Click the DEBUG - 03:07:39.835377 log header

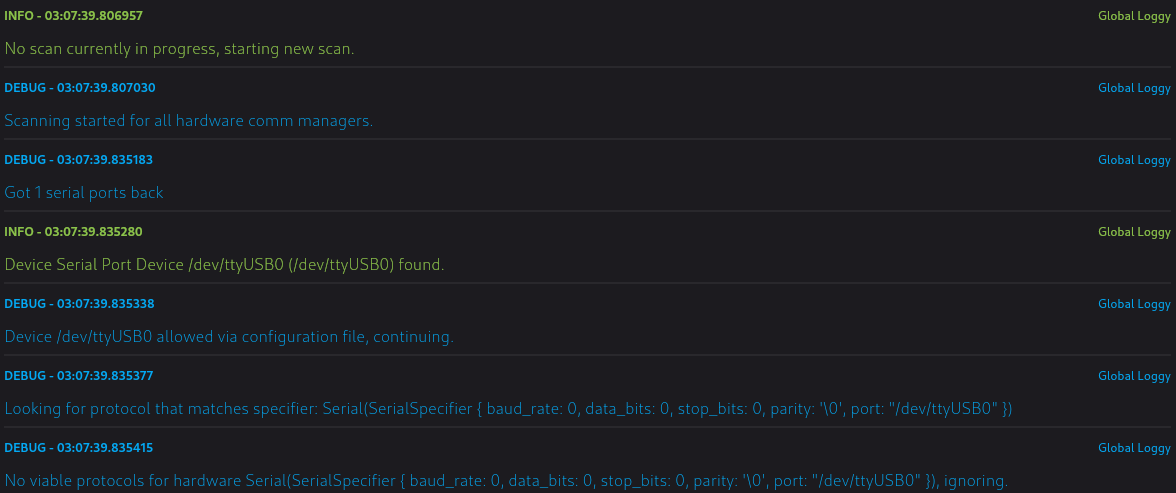(x=79, y=376)
